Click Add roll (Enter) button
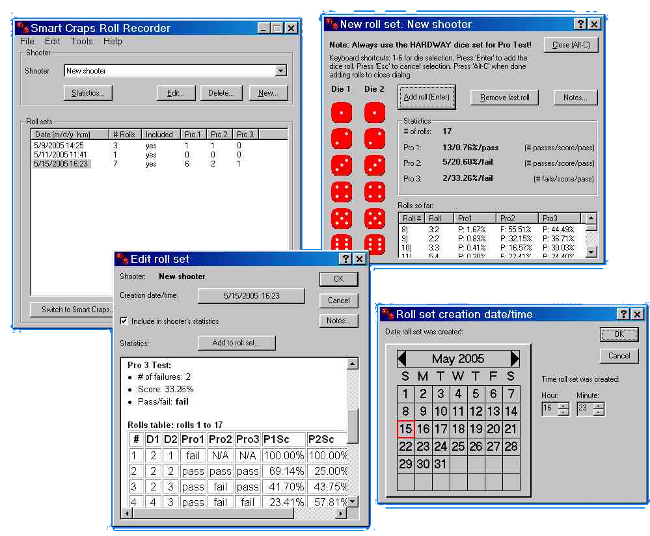 tap(427, 97)
